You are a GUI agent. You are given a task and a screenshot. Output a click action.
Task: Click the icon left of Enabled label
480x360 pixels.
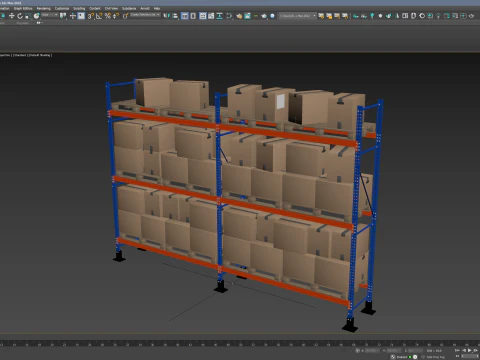pos(393,357)
